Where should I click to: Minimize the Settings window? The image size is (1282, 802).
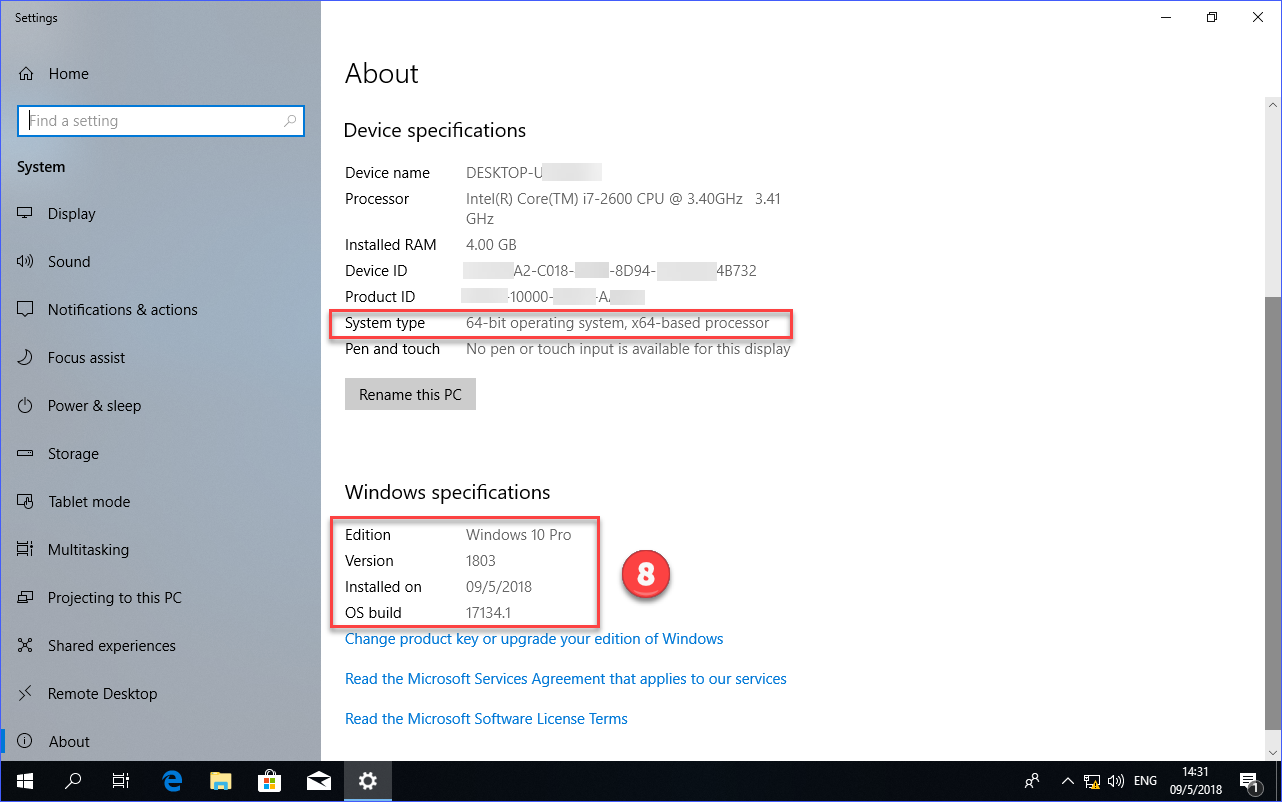point(1166,17)
